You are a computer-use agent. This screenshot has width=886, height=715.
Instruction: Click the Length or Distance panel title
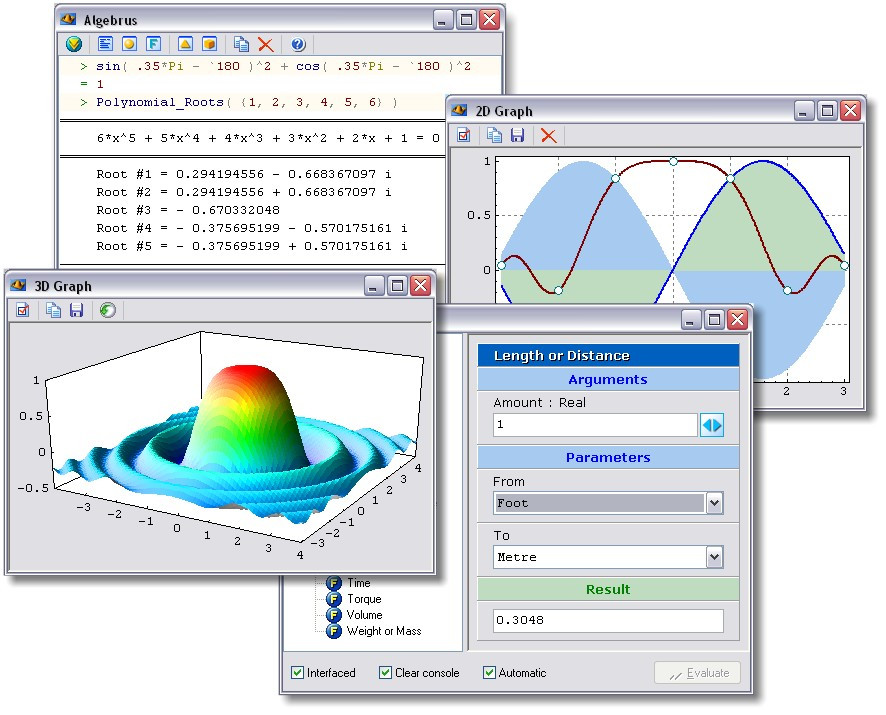click(608, 356)
